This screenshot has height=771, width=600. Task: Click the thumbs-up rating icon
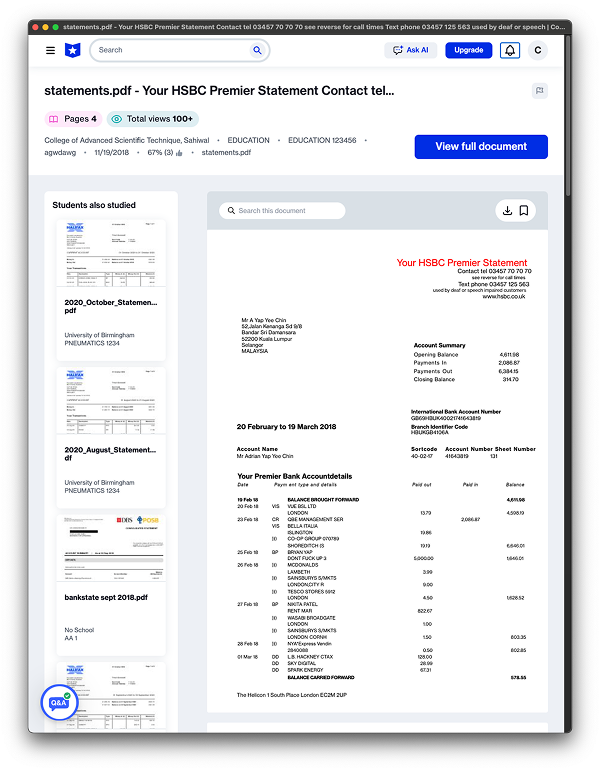pos(179,153)
